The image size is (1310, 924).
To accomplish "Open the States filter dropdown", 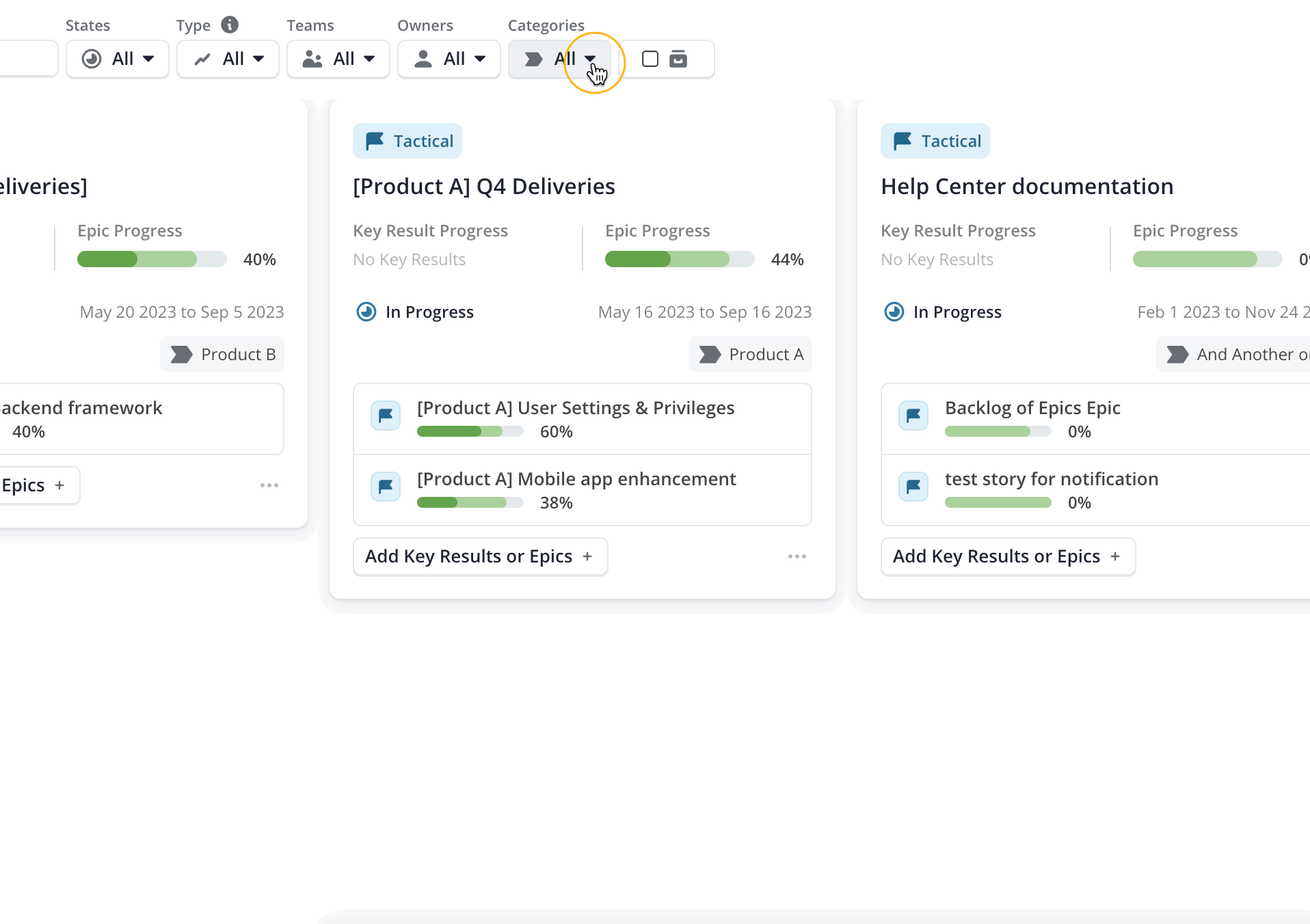I will [x=118, y=59].
